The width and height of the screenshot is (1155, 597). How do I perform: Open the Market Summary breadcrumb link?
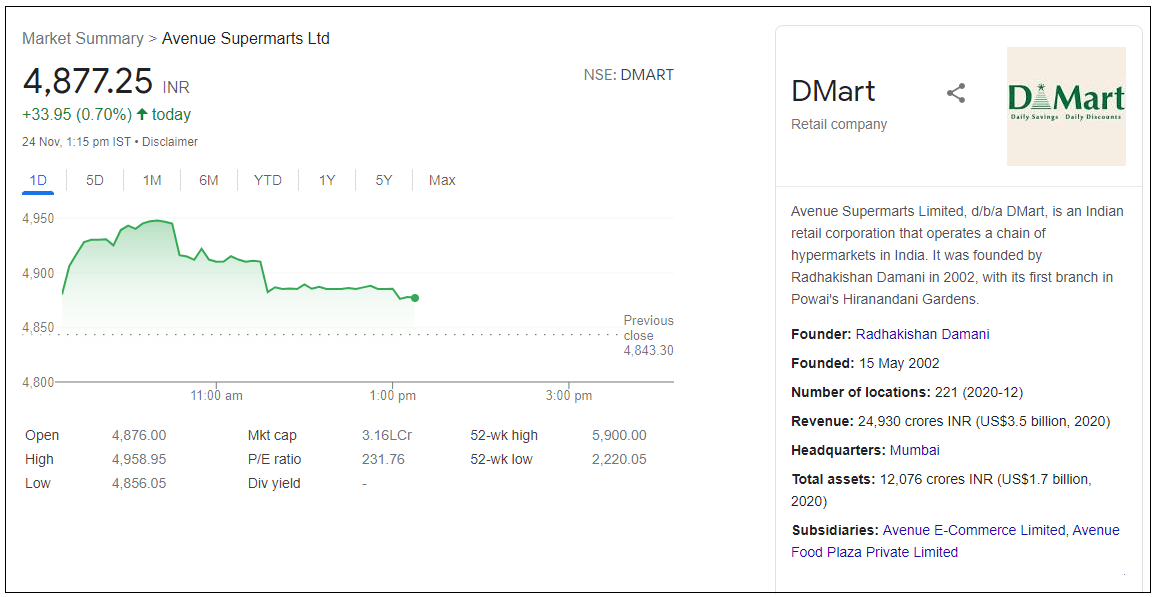(82, 38)
